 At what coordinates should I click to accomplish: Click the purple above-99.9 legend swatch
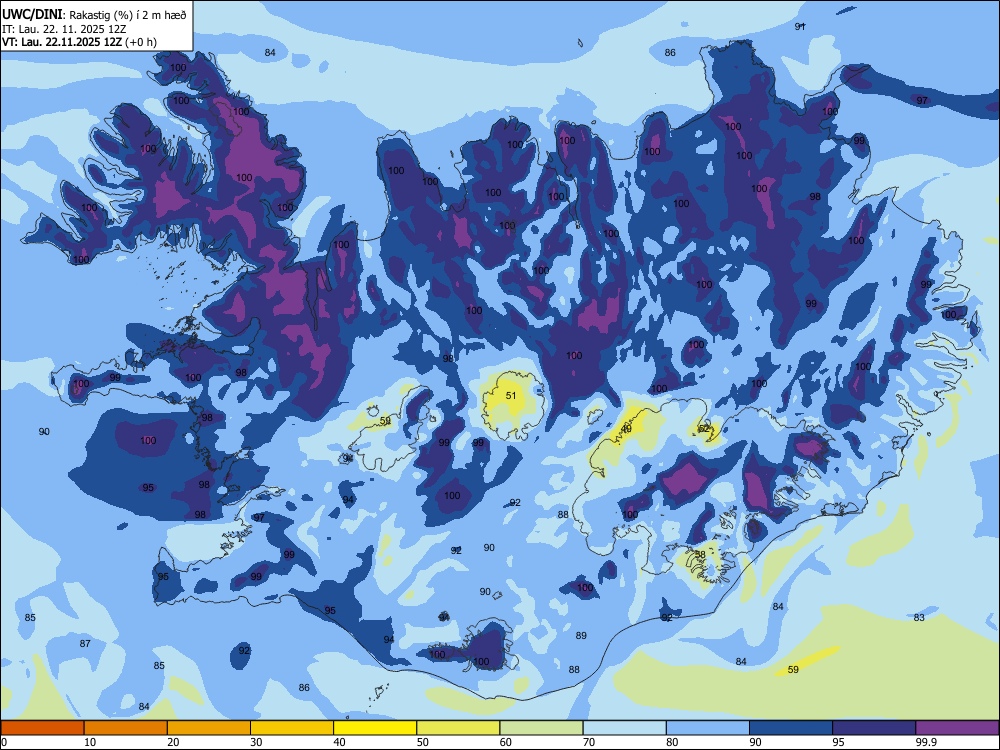pyautogui.click(x=957, y=728)
